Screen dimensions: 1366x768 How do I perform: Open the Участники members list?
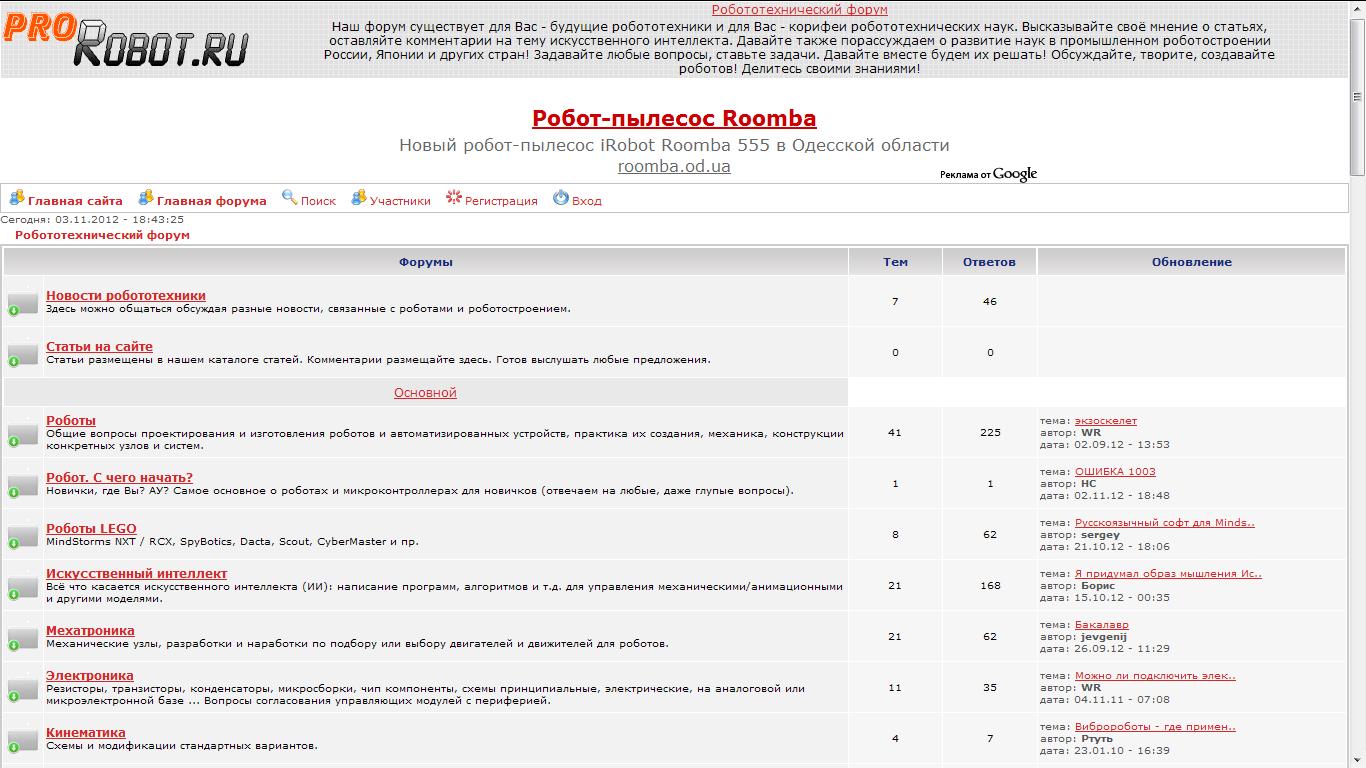(400, 201)
